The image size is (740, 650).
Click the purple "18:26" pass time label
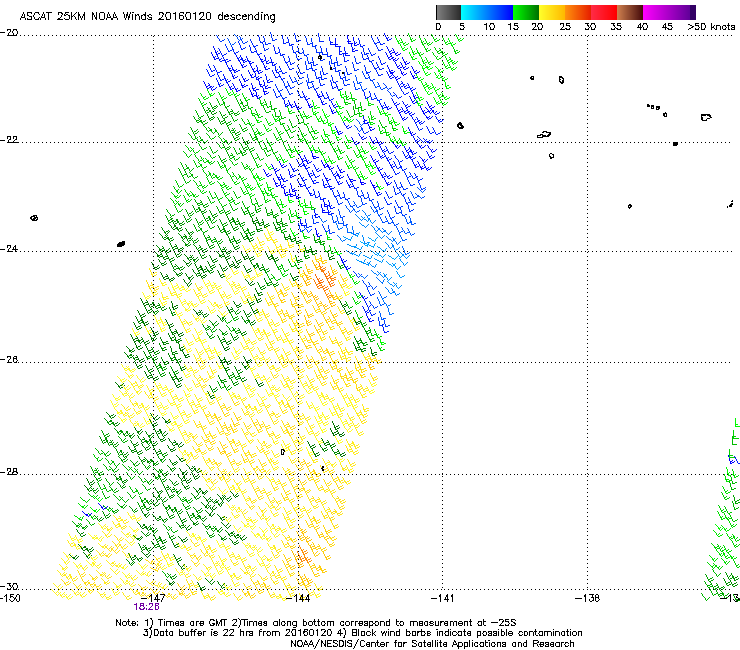pyautogui.click(x=146, y=607)
